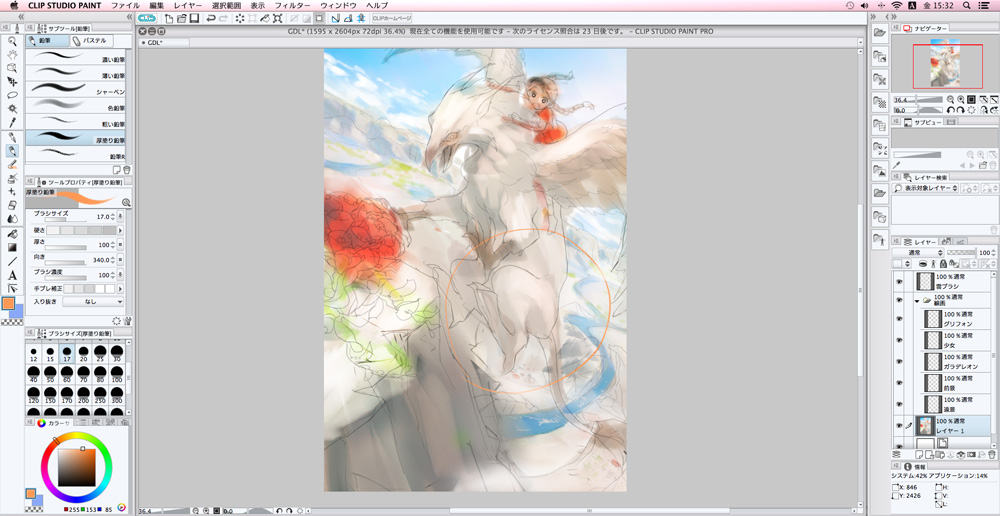Screen dimensions: 1000x516
Task: Select the Fill bucket tool
Action: click(12, 234)
